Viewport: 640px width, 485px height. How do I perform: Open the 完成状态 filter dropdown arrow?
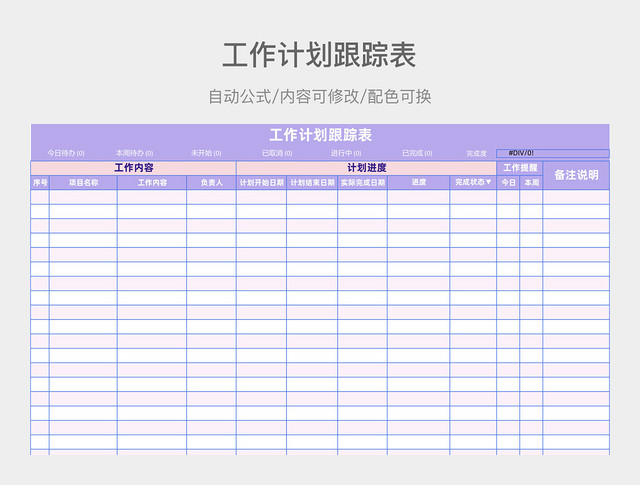coord(489,182)
